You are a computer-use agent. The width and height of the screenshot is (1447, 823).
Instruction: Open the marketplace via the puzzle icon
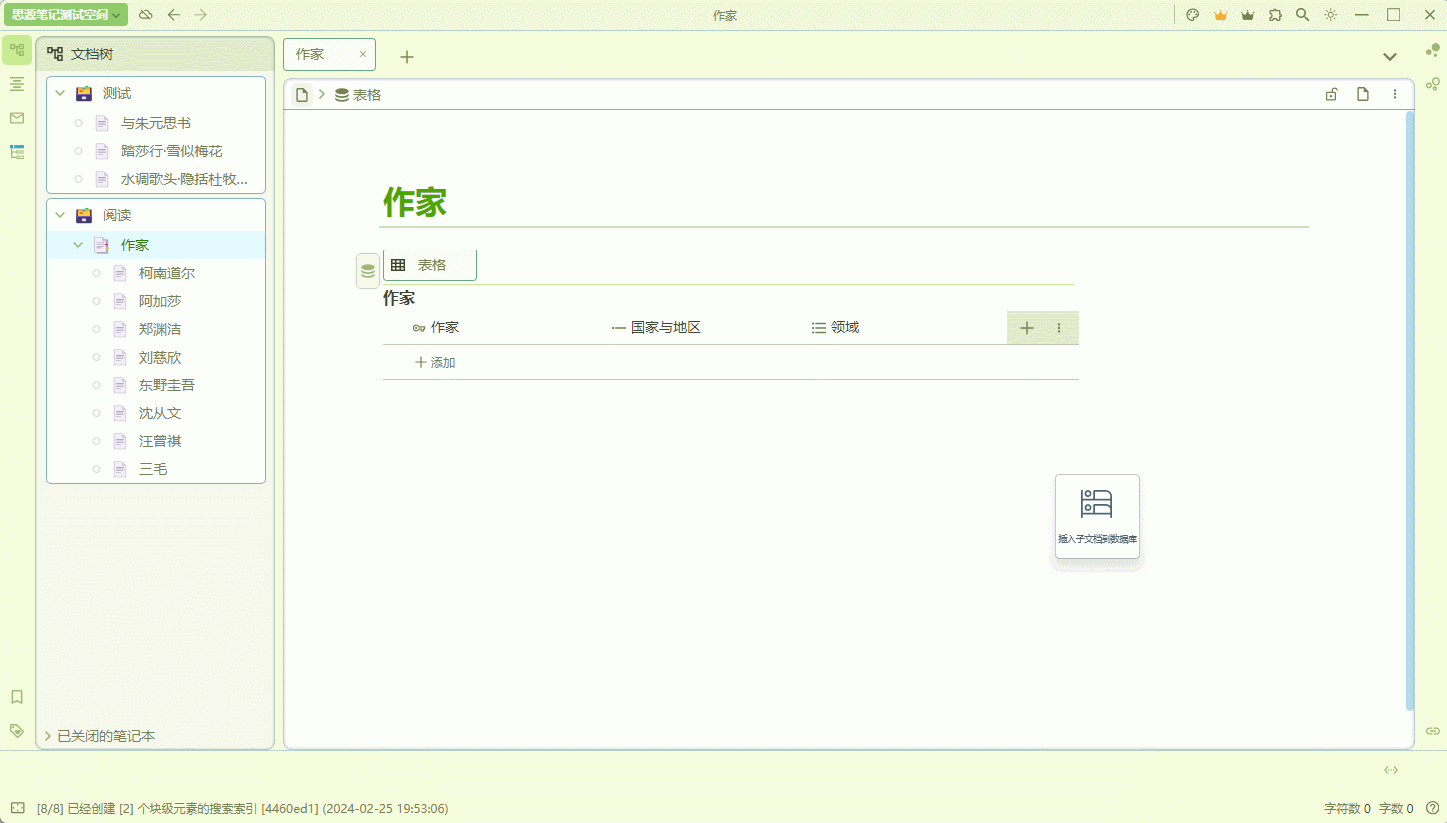click(x=1275, y=15)
